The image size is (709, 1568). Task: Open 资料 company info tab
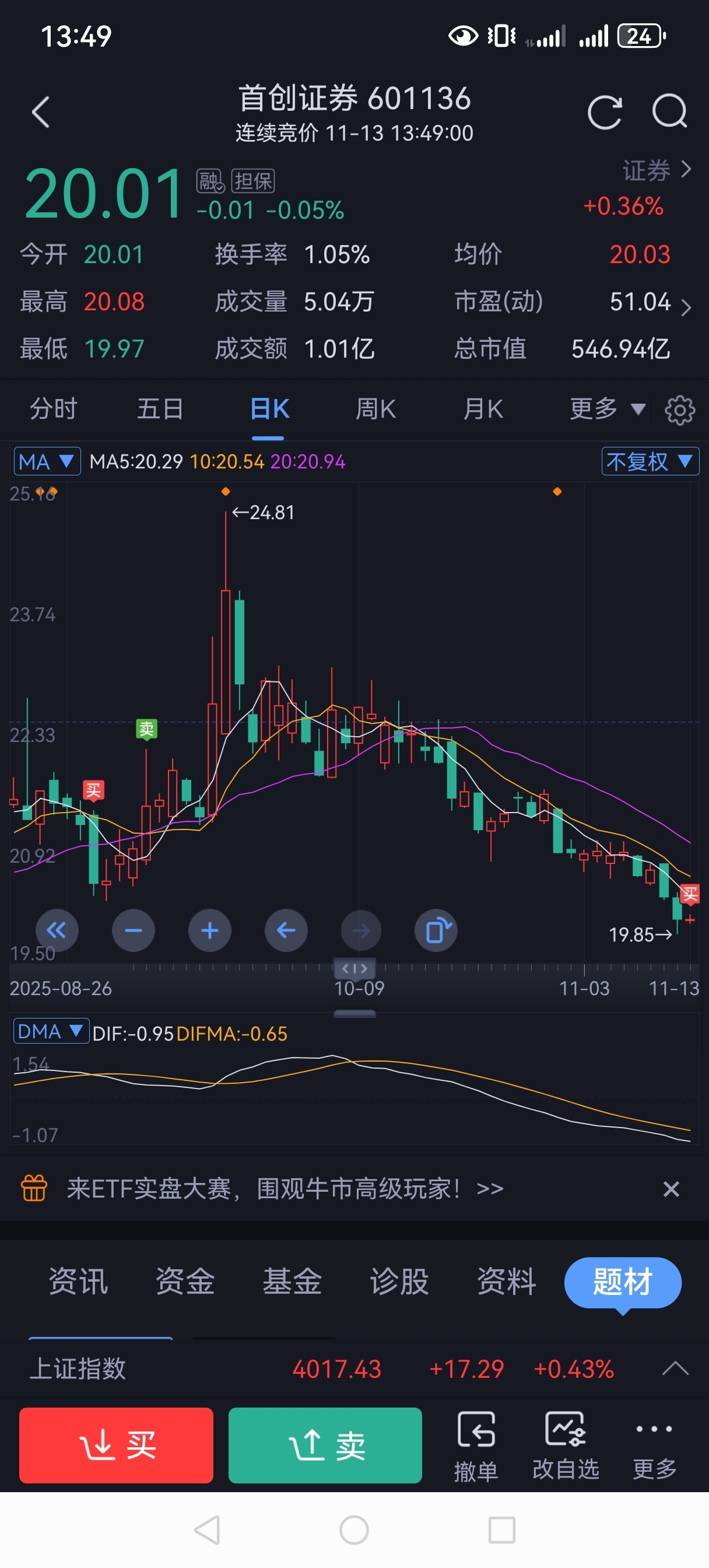(506, 1282)
